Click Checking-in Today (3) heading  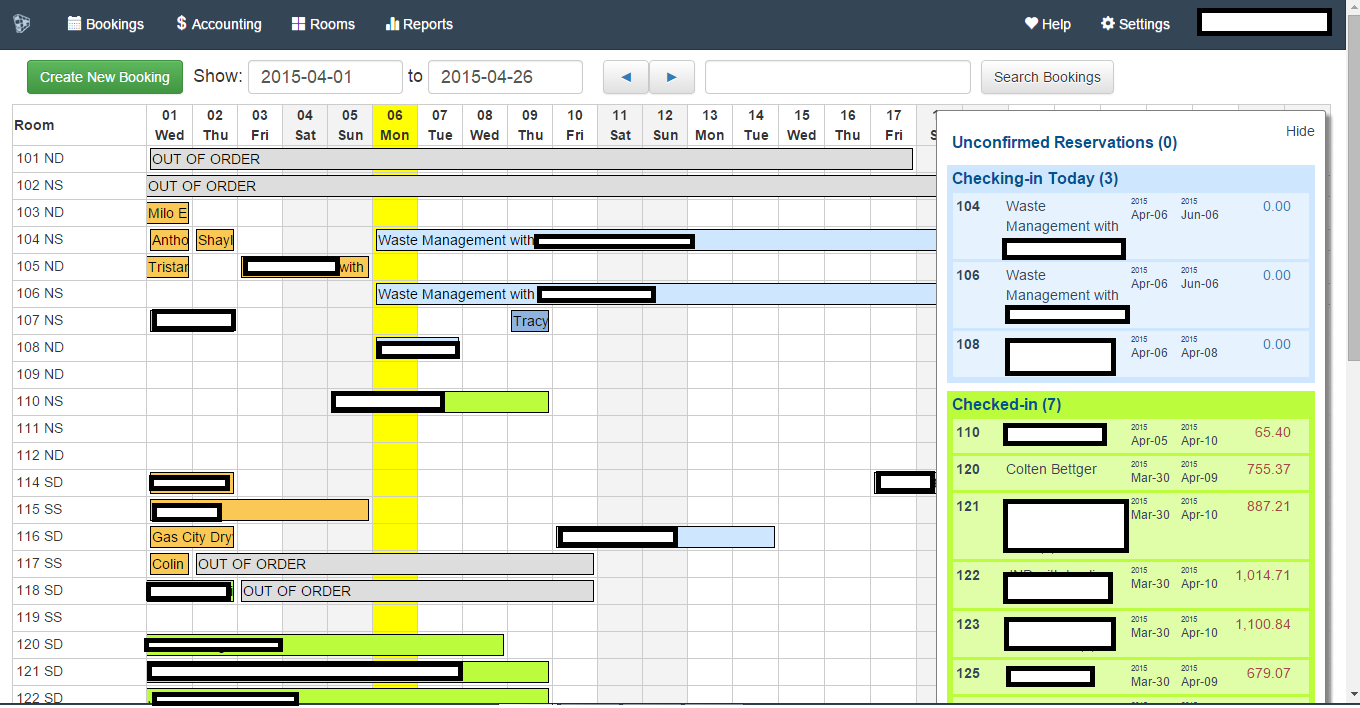tap(1035, 178)
